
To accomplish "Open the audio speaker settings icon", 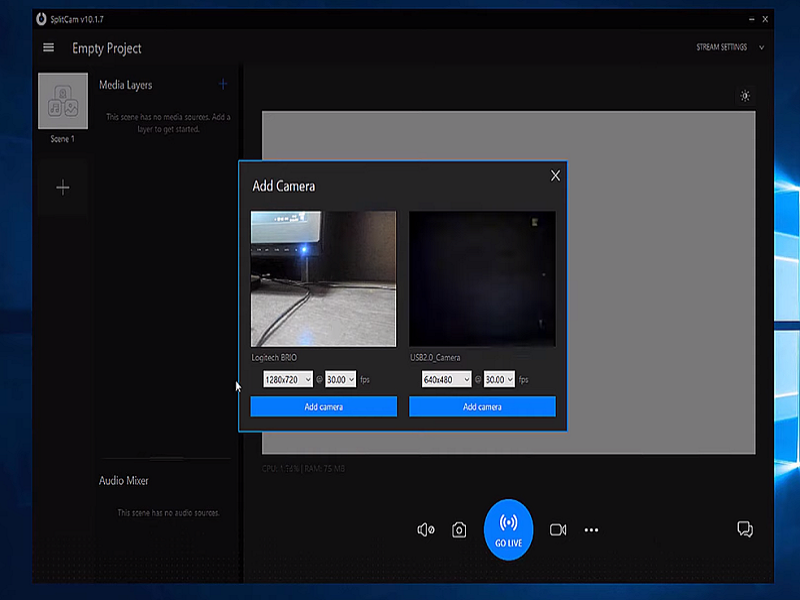I will [x=426, y=530].
